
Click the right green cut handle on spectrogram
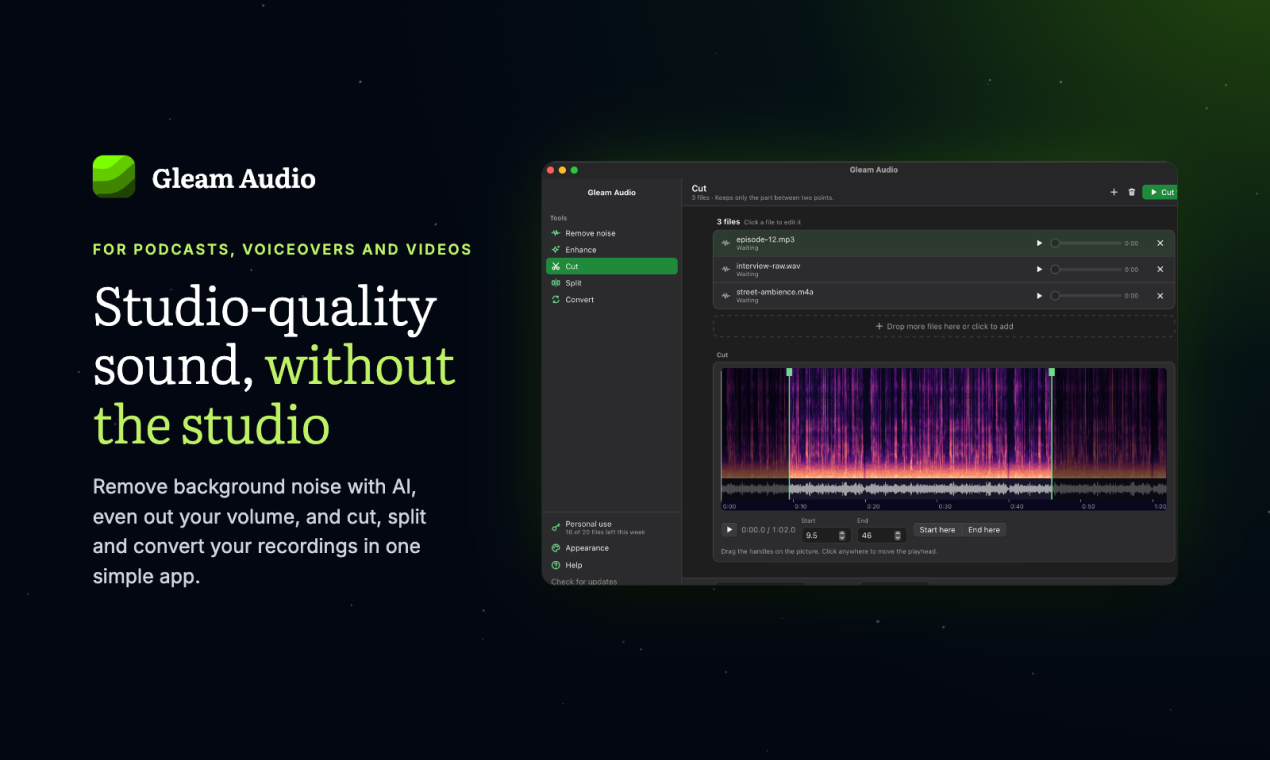click(x=1051, y=372)
